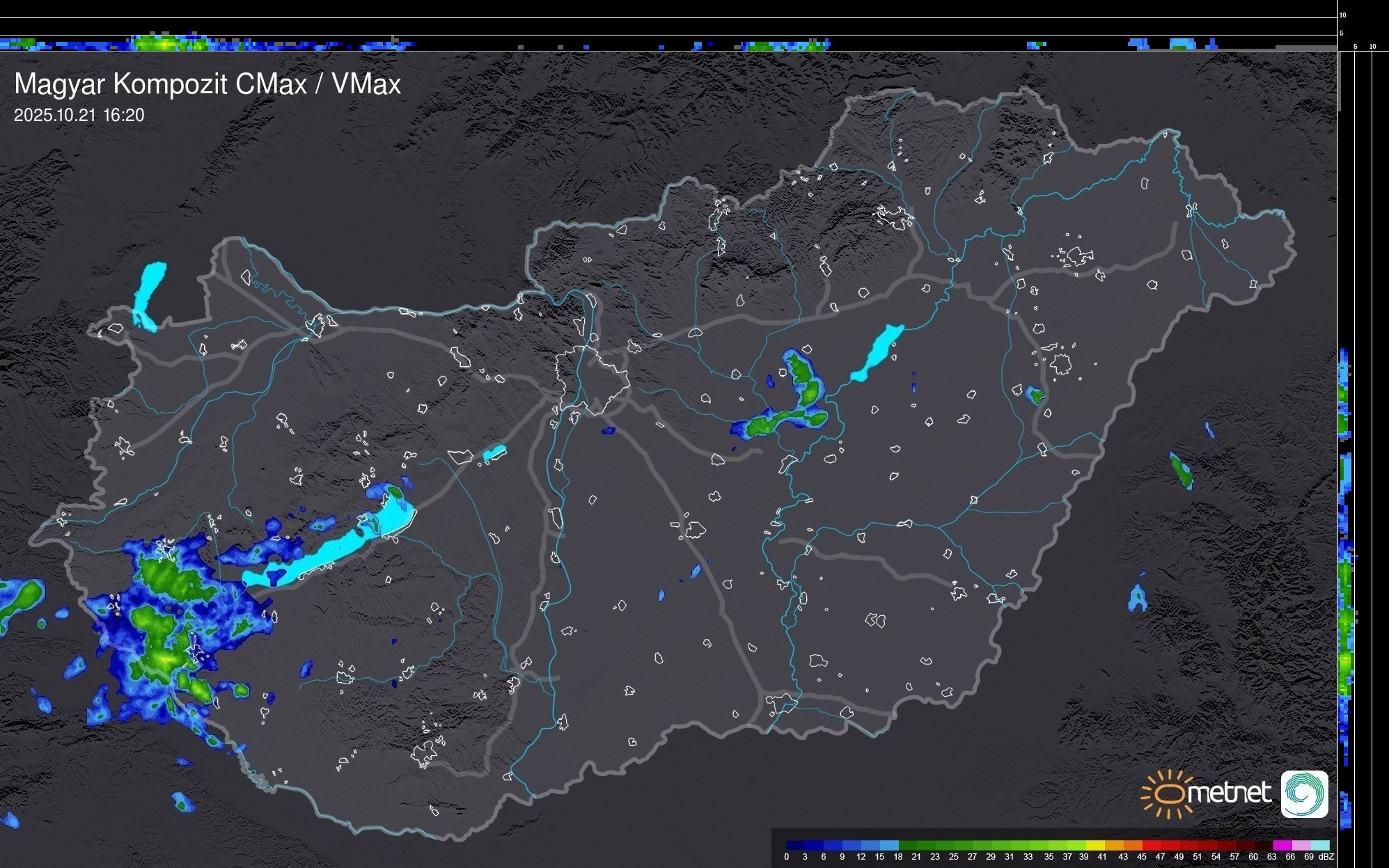Click green echo east of Hungarian border

[x=1182, y=471]
